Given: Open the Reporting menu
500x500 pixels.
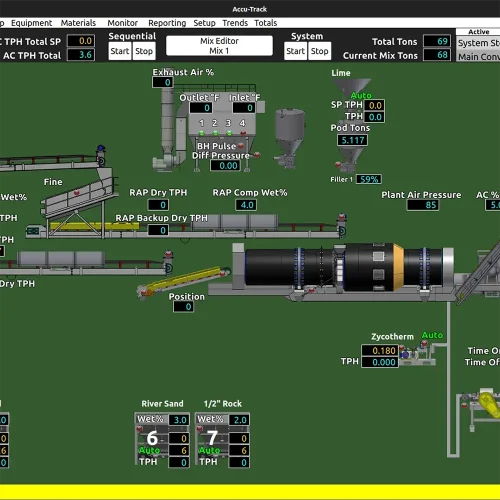Looking at the screenshot, I should point(167,23).
